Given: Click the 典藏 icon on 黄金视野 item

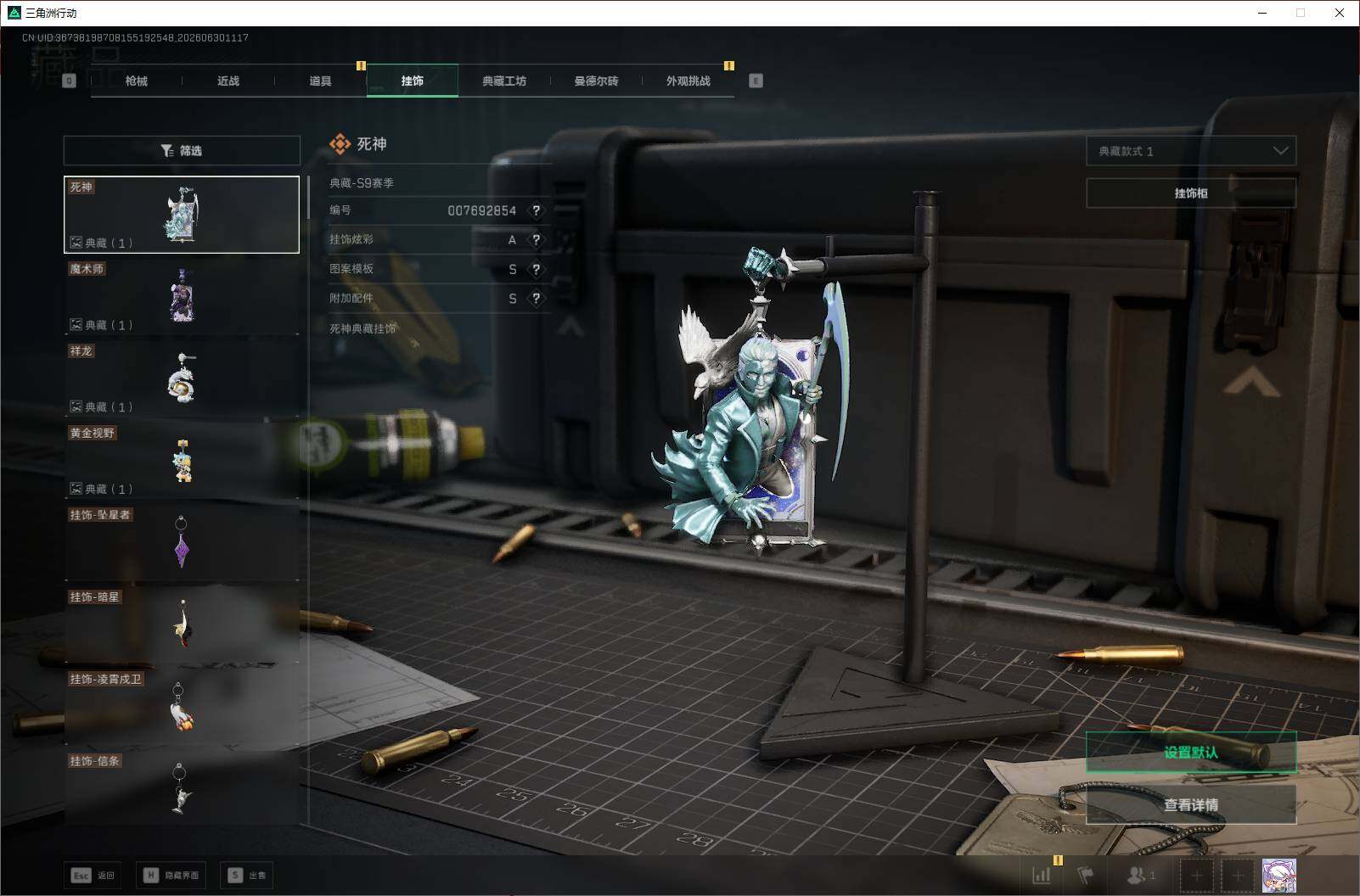Looking at the screenshot, I should coord(76,489).
